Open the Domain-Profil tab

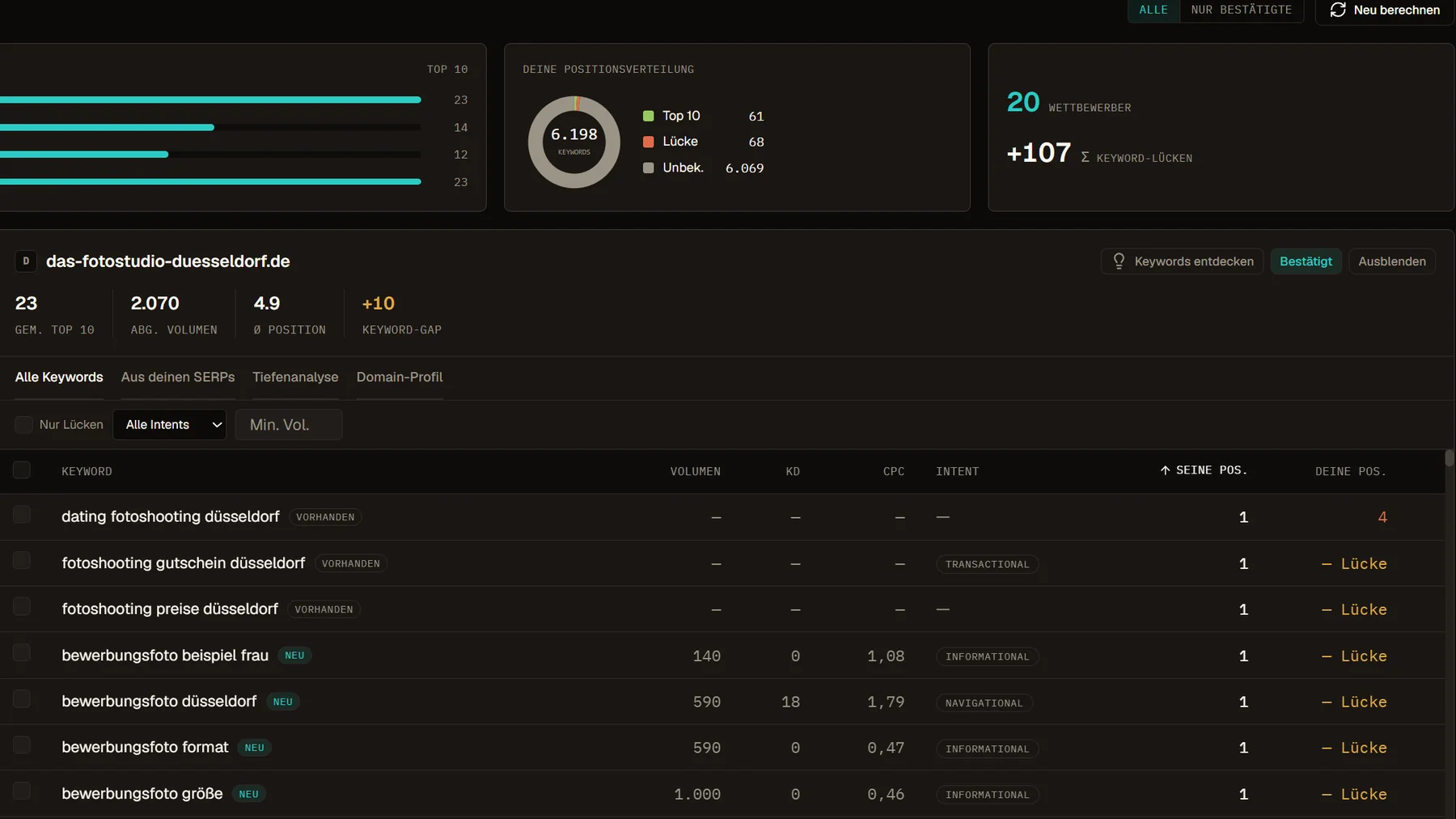(400, 377)
